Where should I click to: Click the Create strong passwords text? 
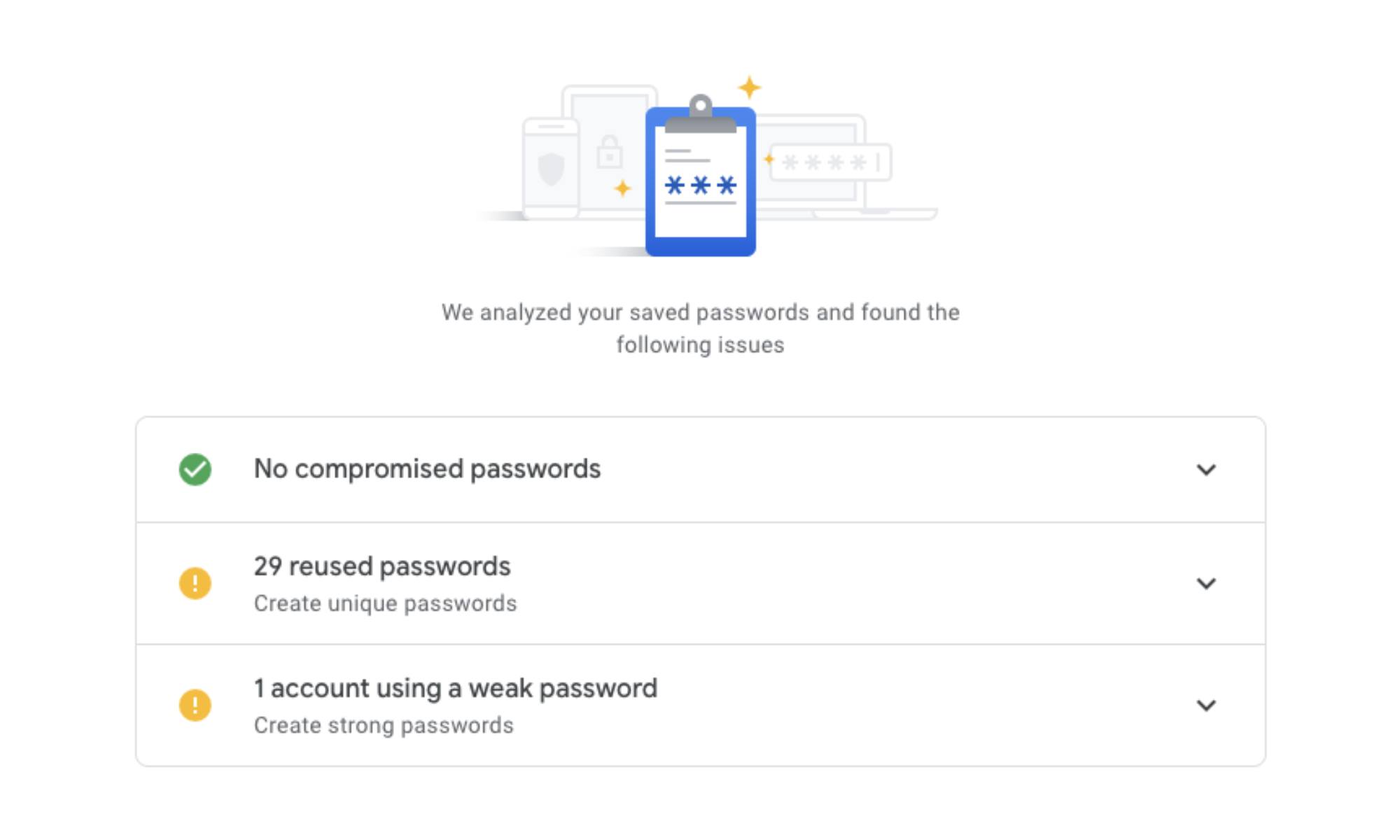[x=384, y=725]
